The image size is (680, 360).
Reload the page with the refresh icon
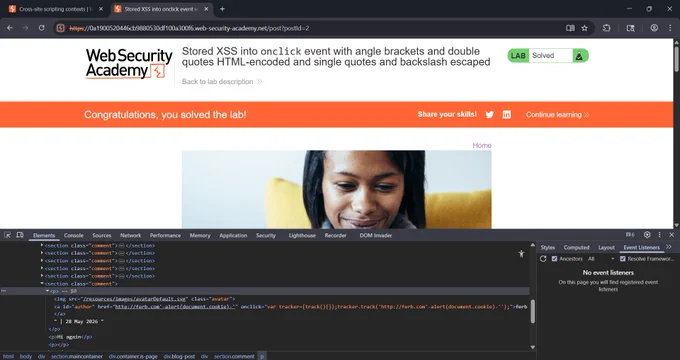41,28
